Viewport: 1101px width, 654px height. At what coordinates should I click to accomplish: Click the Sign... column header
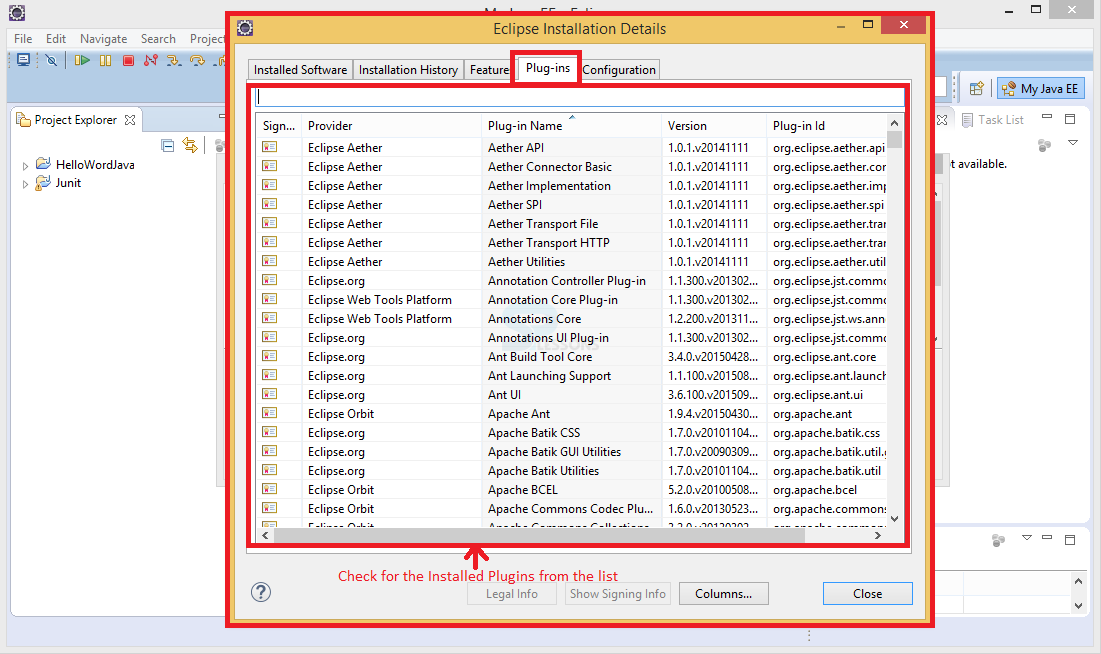pyautogui.click(x=279, y=126)
